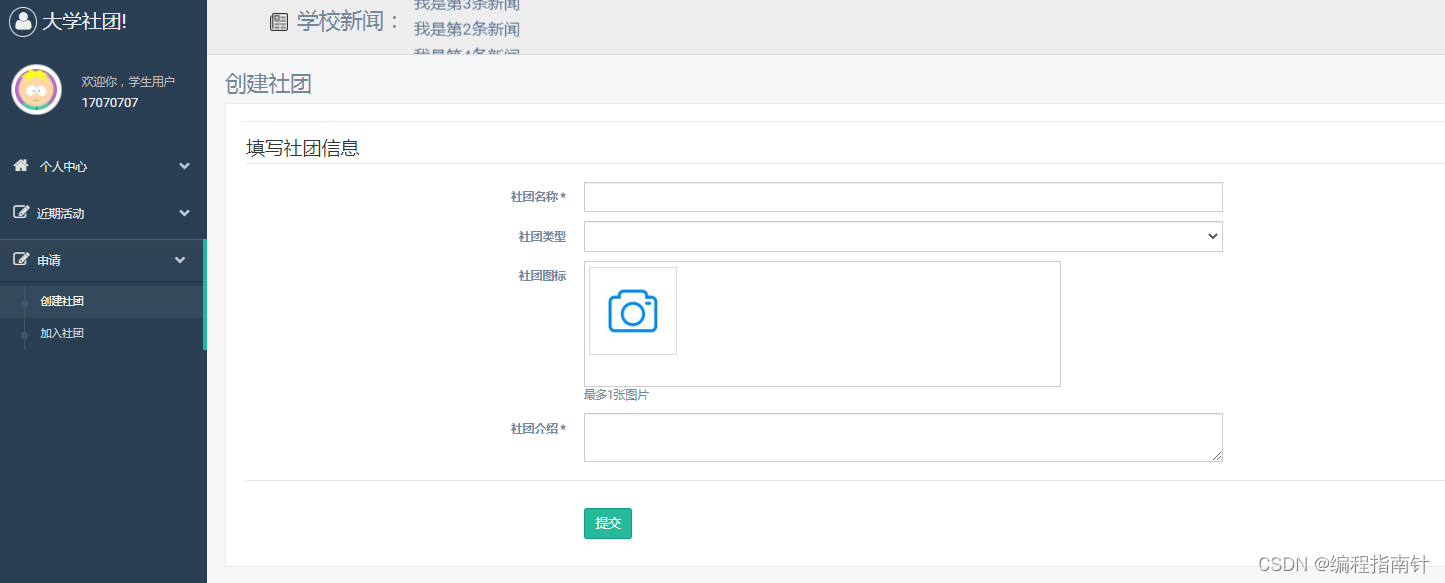
Task: Click the newspaper icon beside 学校新闻
Action: pyautogui.click(x=279, y=22)
